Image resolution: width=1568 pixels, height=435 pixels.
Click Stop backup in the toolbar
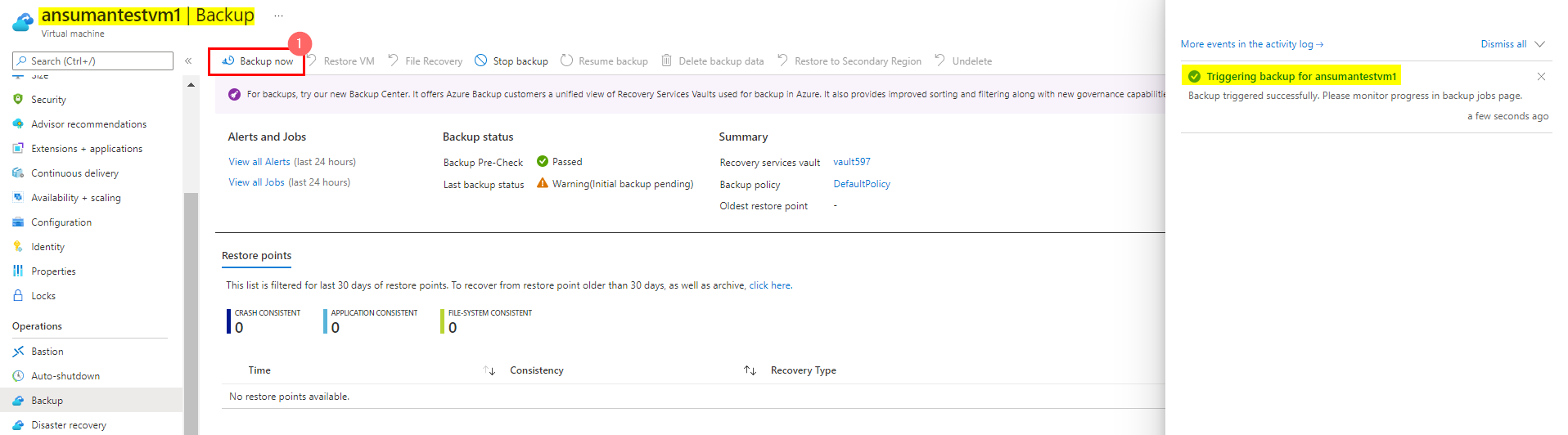511,61
